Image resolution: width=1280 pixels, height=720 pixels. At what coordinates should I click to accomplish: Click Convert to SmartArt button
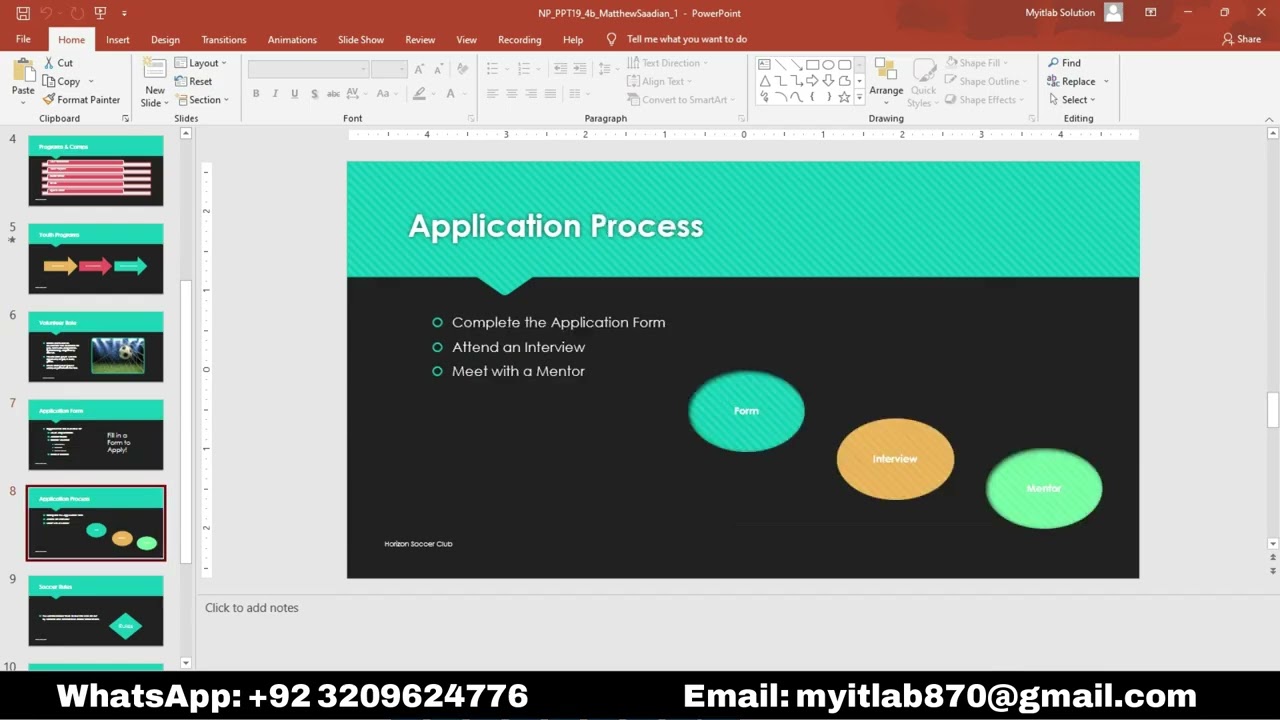coord(681,100)
